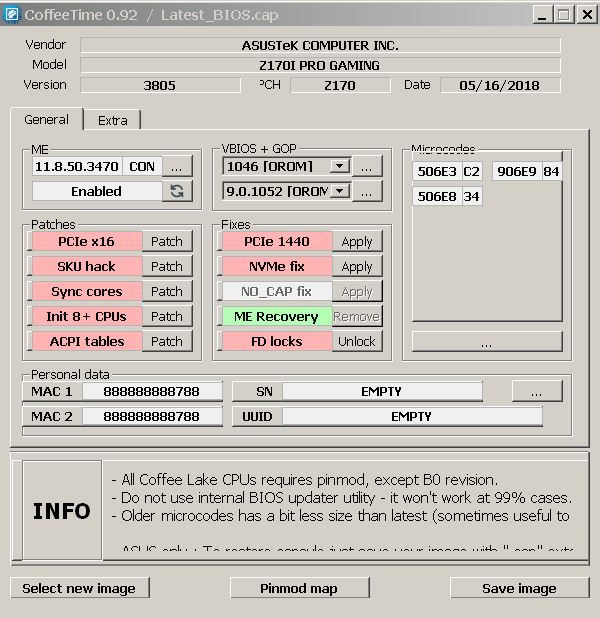Patch the SKU hack option
Image resolution: width=600 pixels, height=618 pixels.
pos(167,266)
